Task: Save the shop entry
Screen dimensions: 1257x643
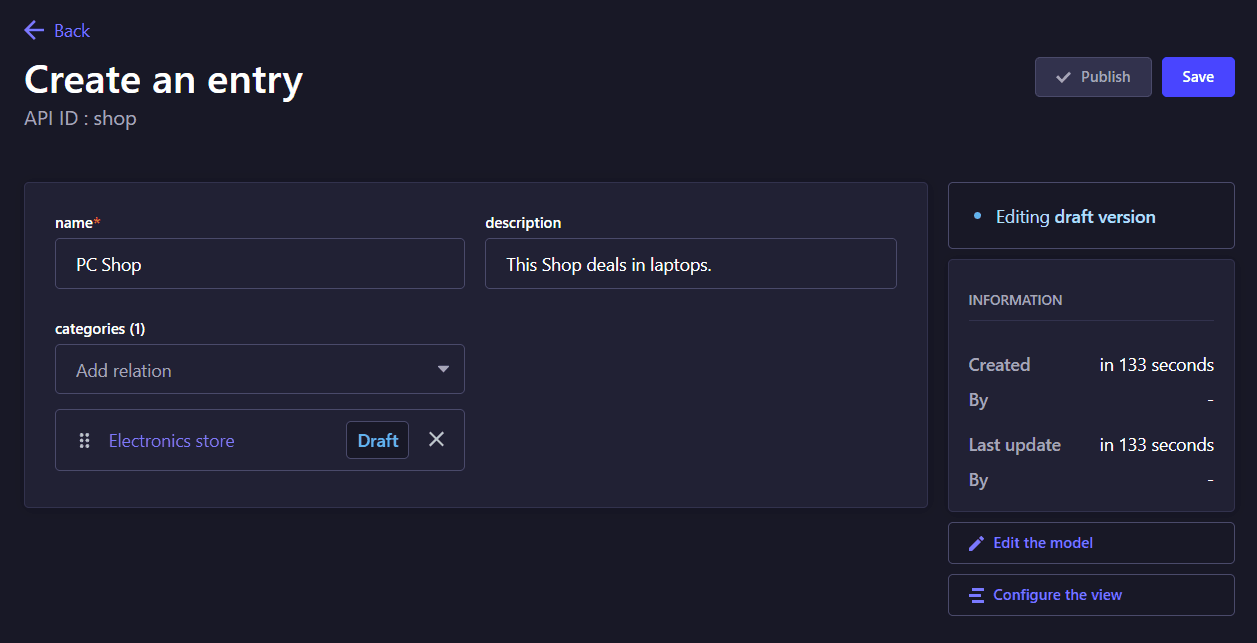Action: 1197,77
